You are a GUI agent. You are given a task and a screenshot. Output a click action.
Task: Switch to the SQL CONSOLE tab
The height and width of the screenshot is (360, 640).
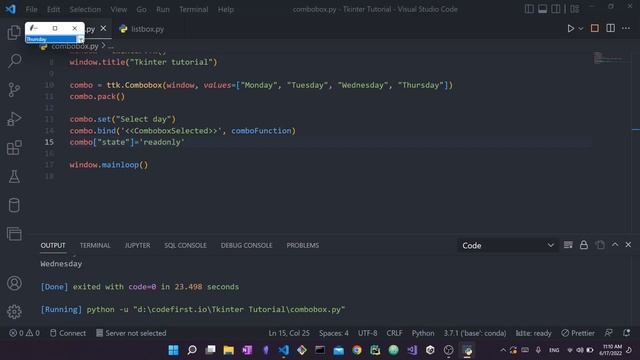pyautogui.click(x=185, y=245)
